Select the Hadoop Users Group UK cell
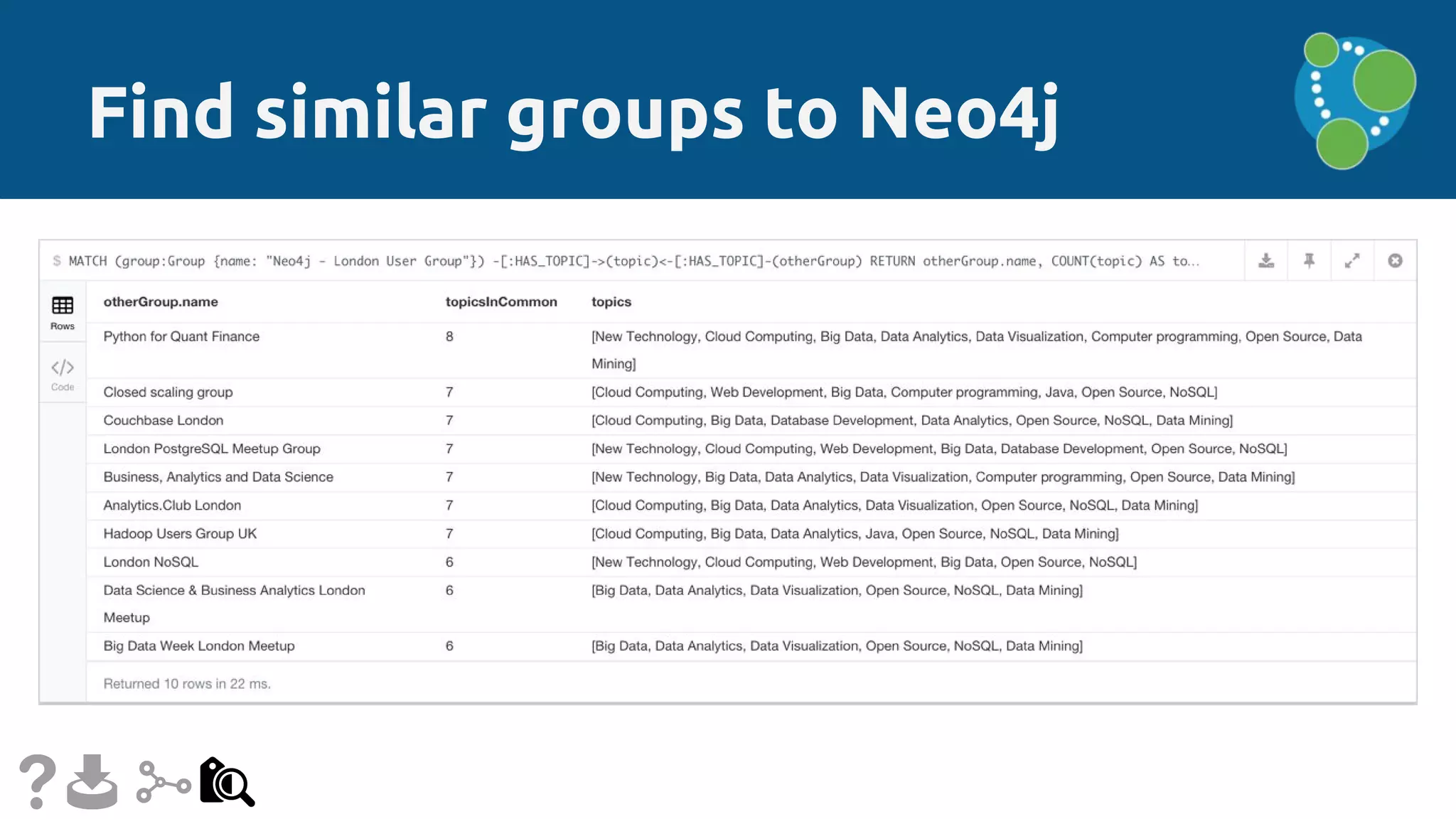The image size is (1456, 819). (x=180, y=534)
